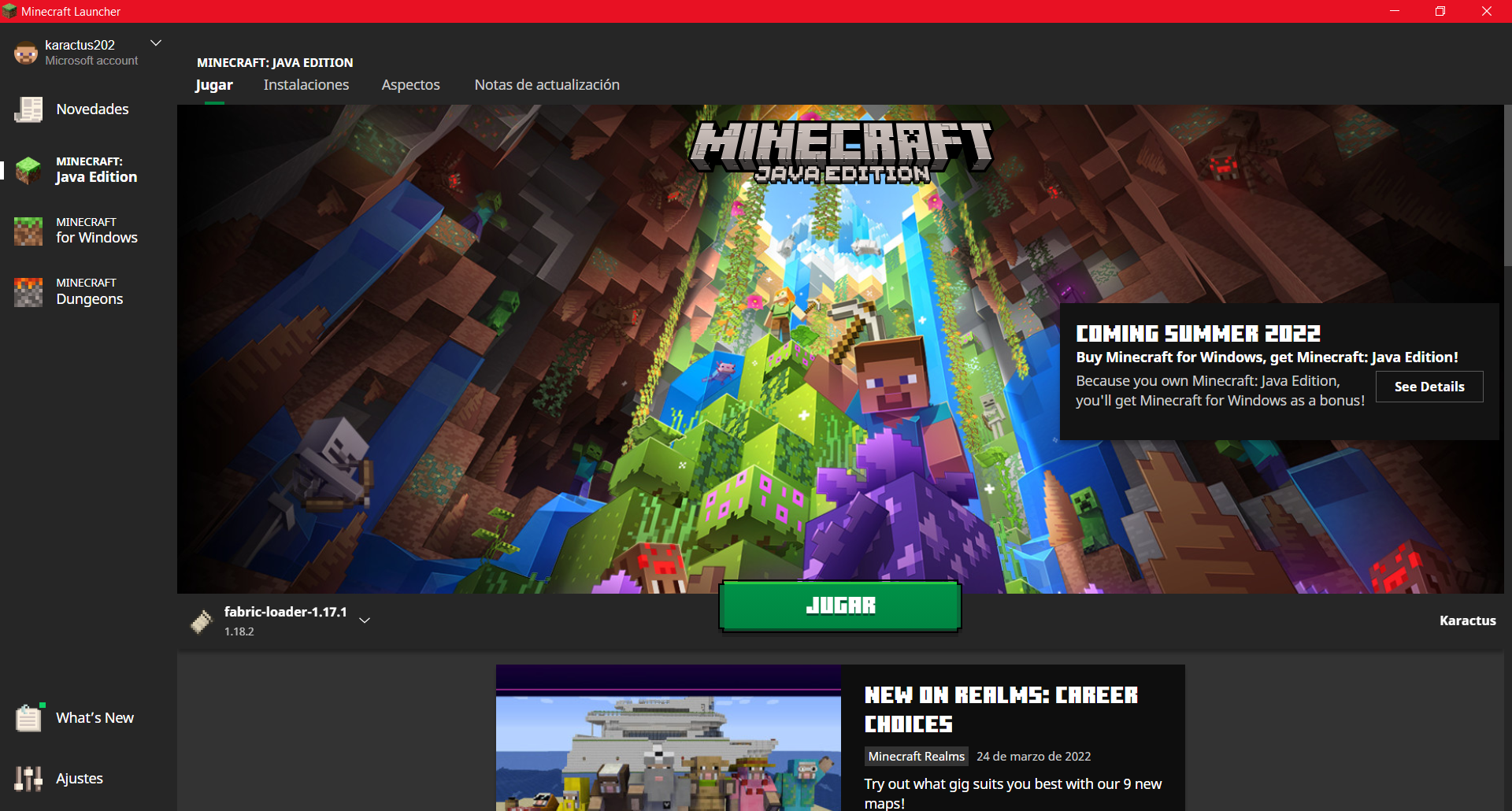Expand the account switcher chevron
The image size is (1512, 811).
coord(156,43)
